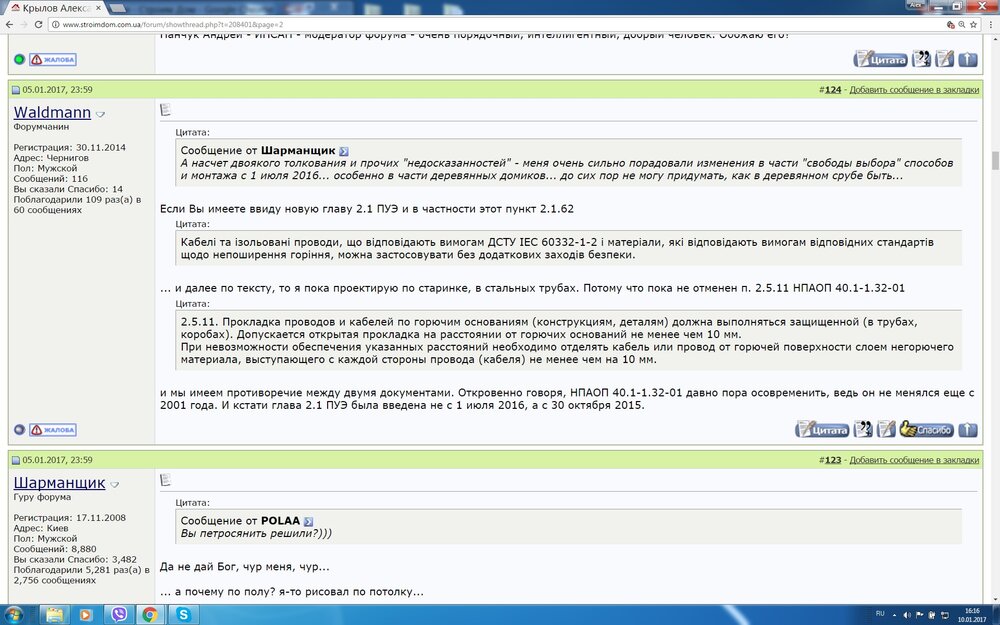Image resolution: width=1000 pixels, height=625 pixels.
Task: Open Chrome three-dot menu
Action: pyautogui.click(x=990, y=24)
